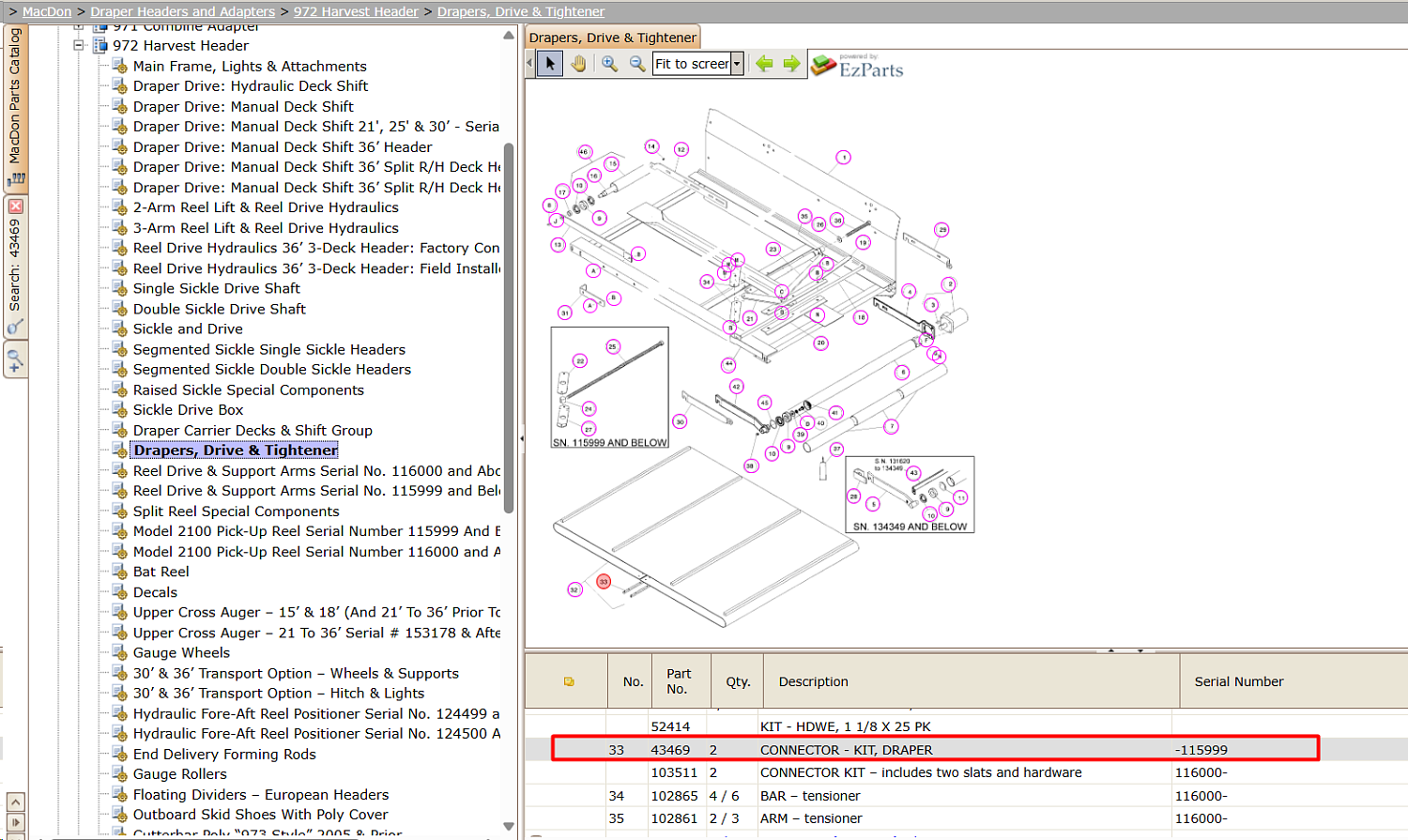
Task: Click the page icon beside Outboard Skid Shoes
Action: point(119,815)
